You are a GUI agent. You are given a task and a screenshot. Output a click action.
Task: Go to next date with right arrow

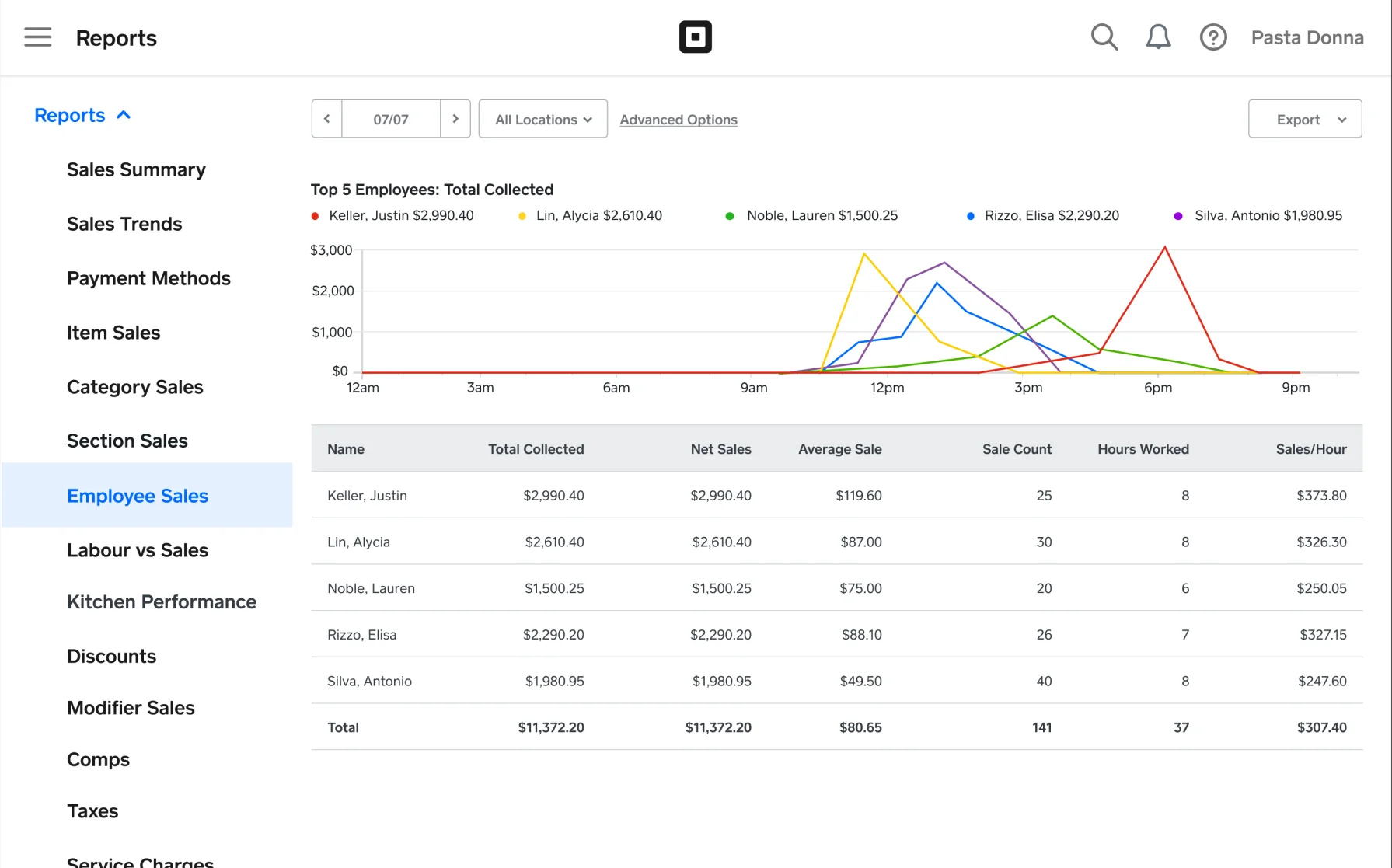coord(455,119)
